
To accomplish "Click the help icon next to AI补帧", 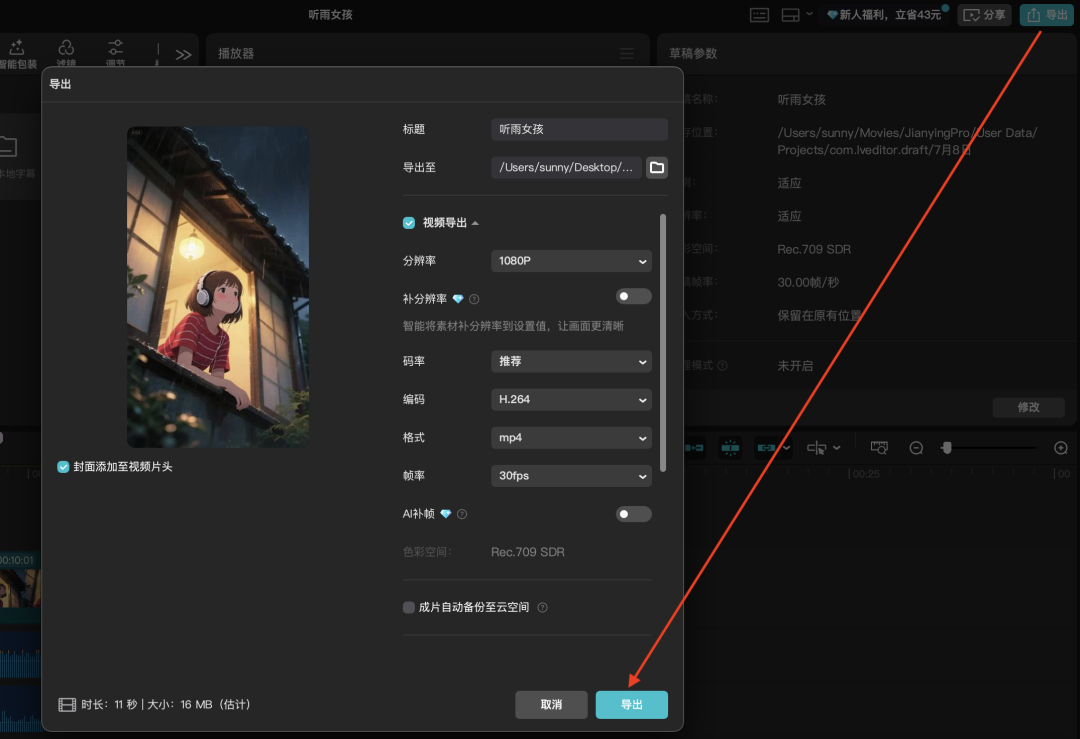I will 462,514.
